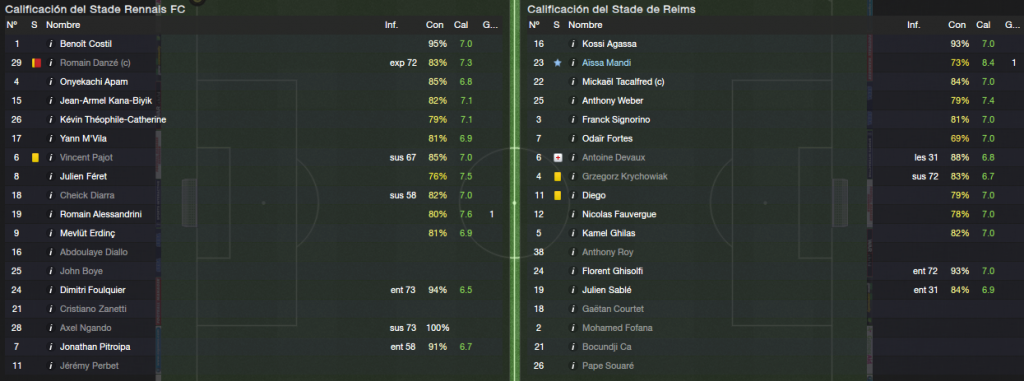Sort Reims table by Cal column

tap(984, 25)
